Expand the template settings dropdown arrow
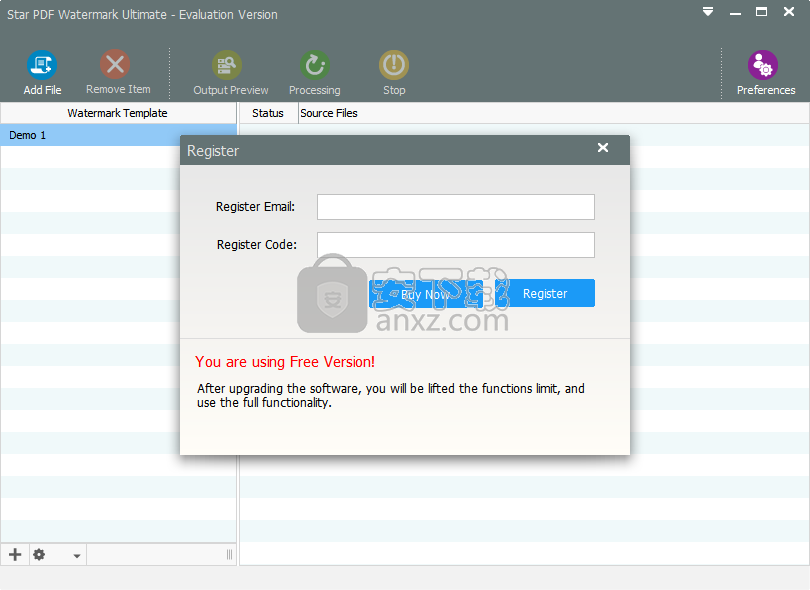 pyautogui.click(x=76, y=556)
